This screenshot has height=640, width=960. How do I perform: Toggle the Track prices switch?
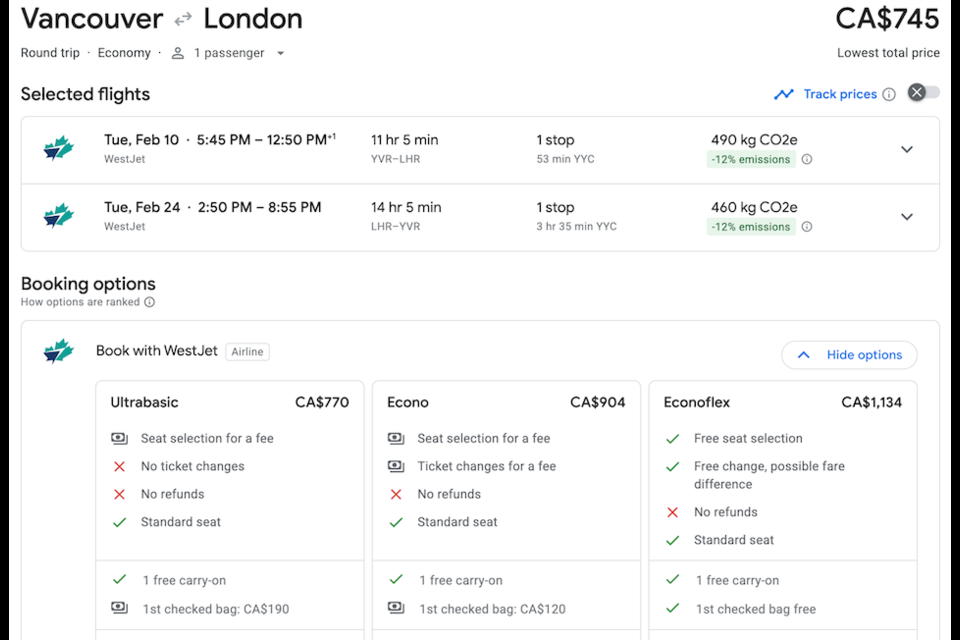(x=923, y=93)
